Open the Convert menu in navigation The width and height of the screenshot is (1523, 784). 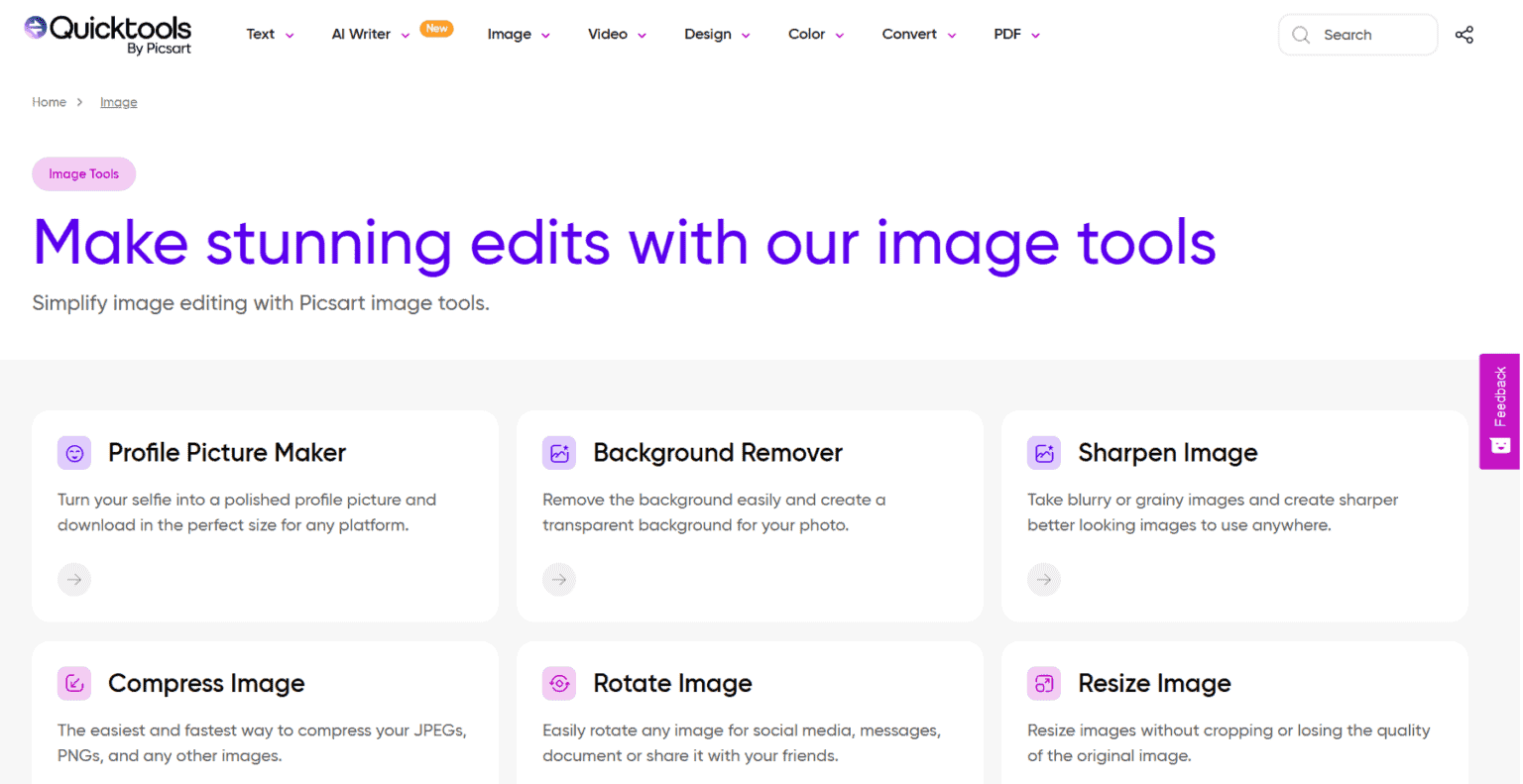[909, 34]
